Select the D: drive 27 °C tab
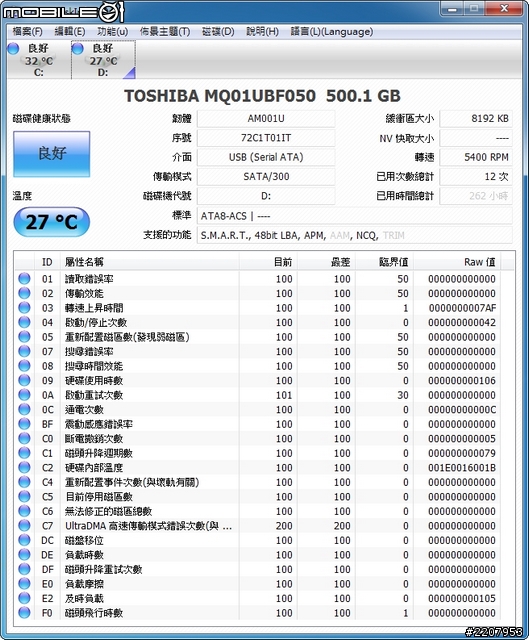529x640 pixels. point(103,60)
